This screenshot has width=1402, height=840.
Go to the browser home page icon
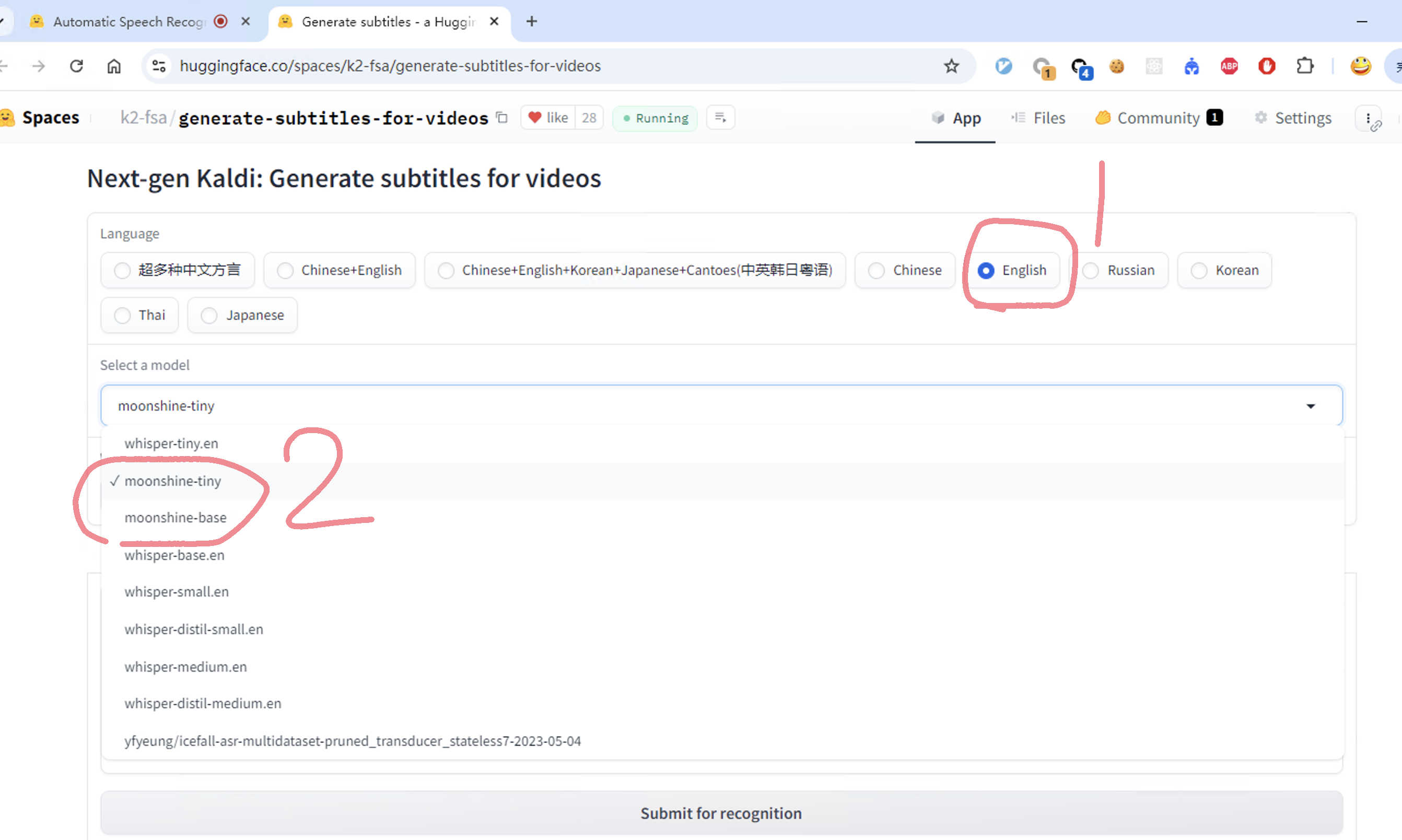[114, 66]
